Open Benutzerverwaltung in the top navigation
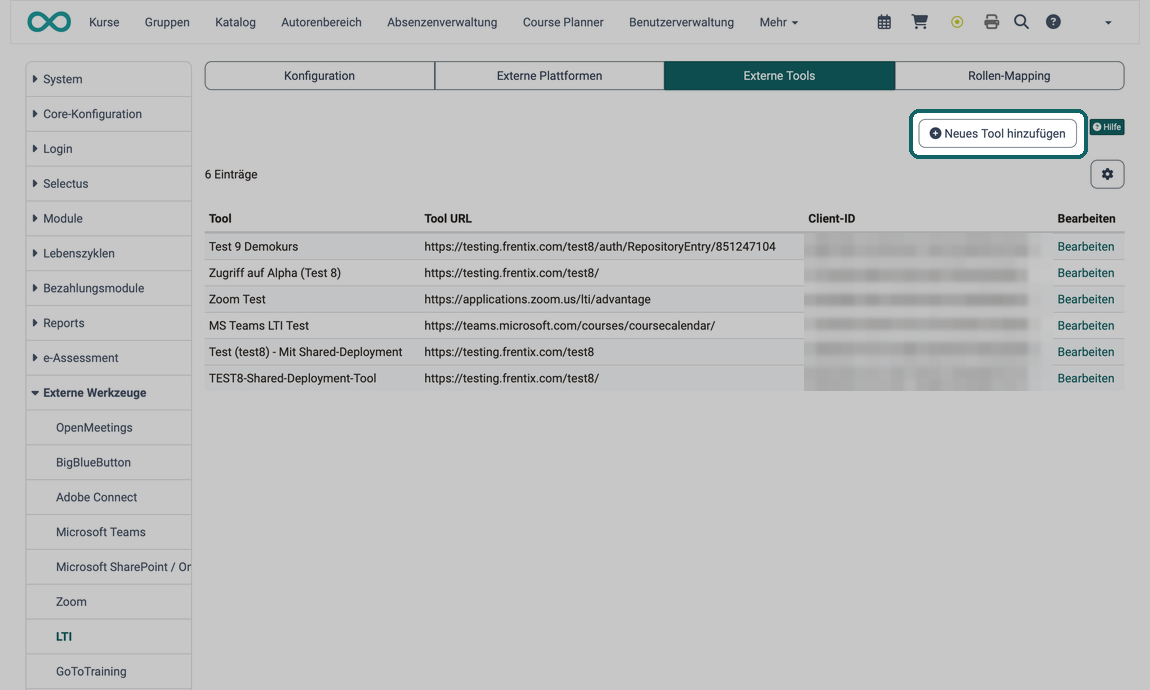 (x=681, y=23)
